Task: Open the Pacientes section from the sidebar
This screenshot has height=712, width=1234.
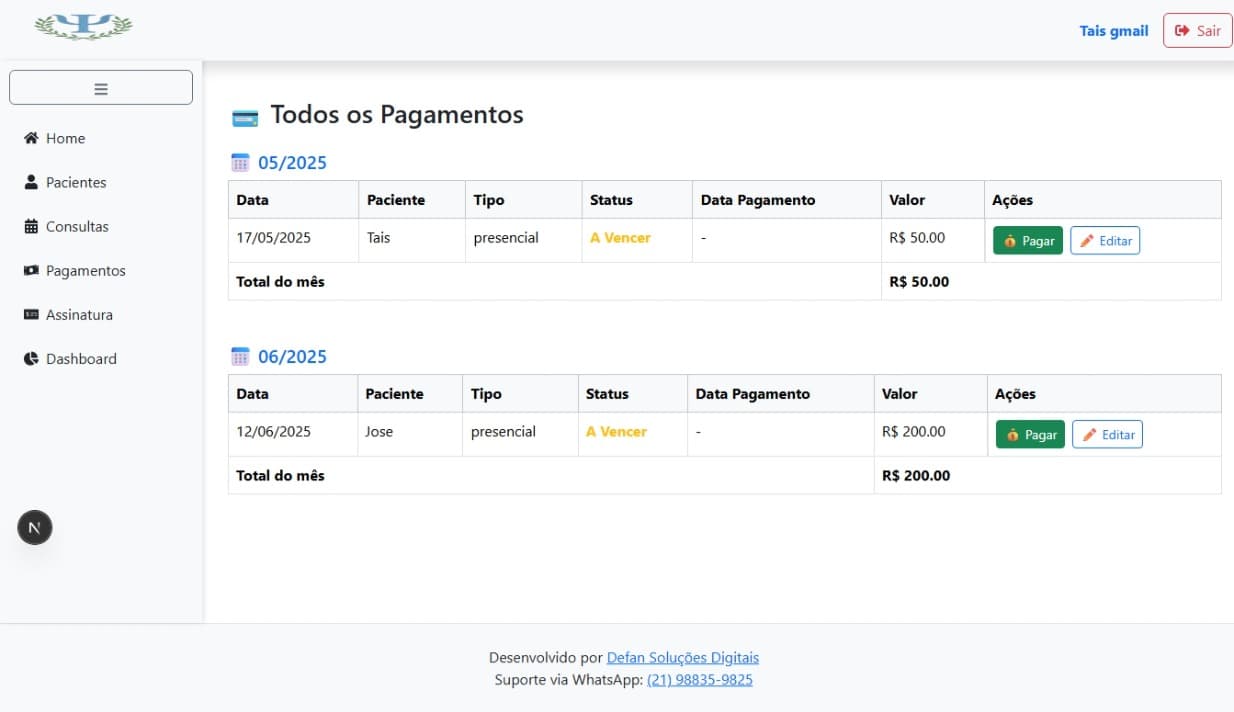Action: pos(75,182)
